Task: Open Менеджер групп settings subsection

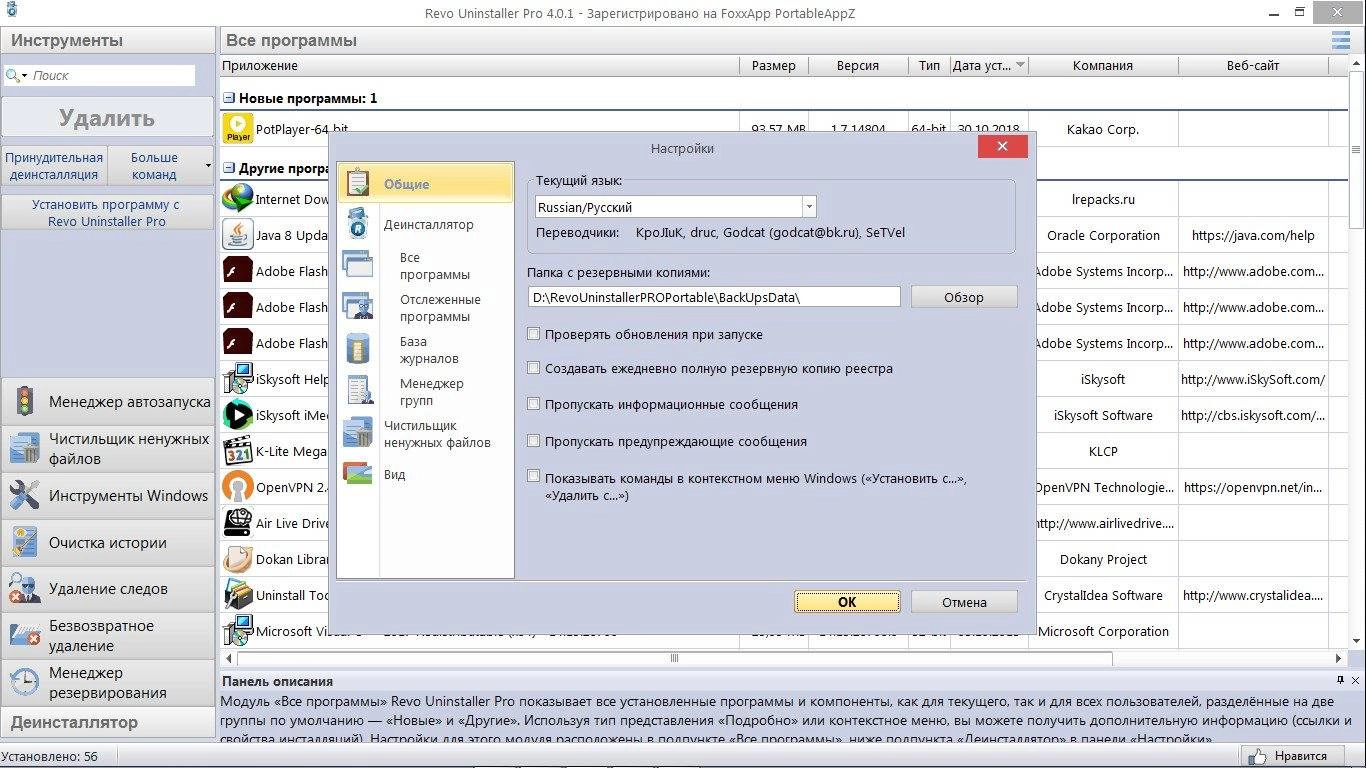Action: 431,392
